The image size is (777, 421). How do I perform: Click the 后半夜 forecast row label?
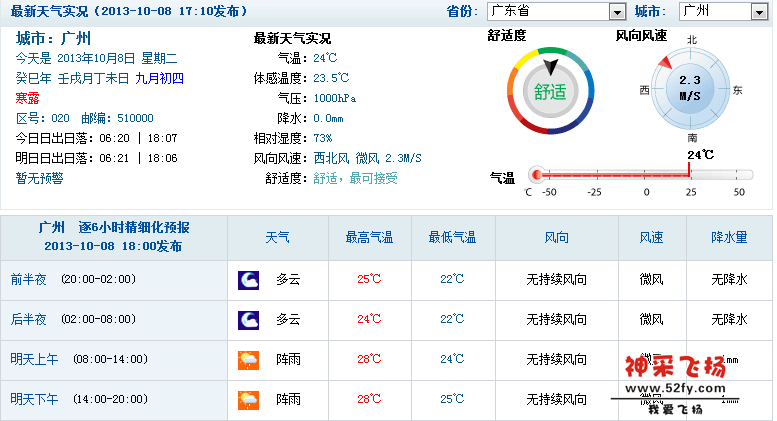(x=28, y=319)
